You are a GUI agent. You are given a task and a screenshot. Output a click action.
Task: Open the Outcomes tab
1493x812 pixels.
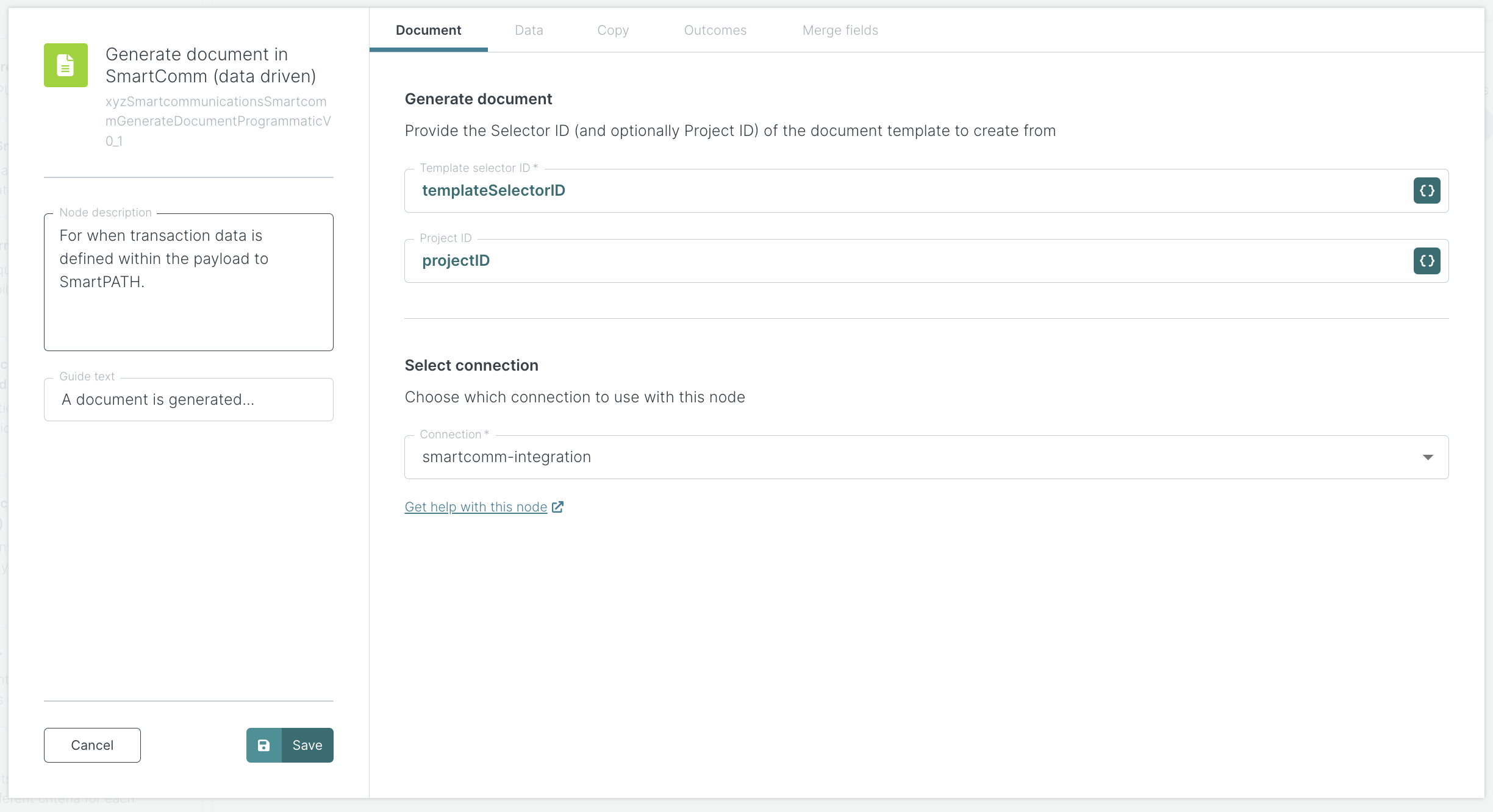(715, 30)
